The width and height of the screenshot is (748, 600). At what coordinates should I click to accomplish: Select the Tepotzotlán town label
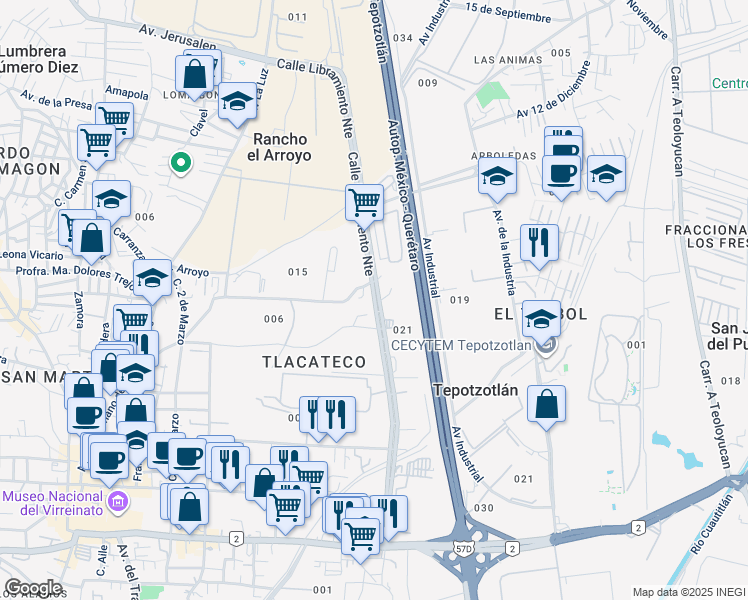pyautogui.click(x=476, y=390)
